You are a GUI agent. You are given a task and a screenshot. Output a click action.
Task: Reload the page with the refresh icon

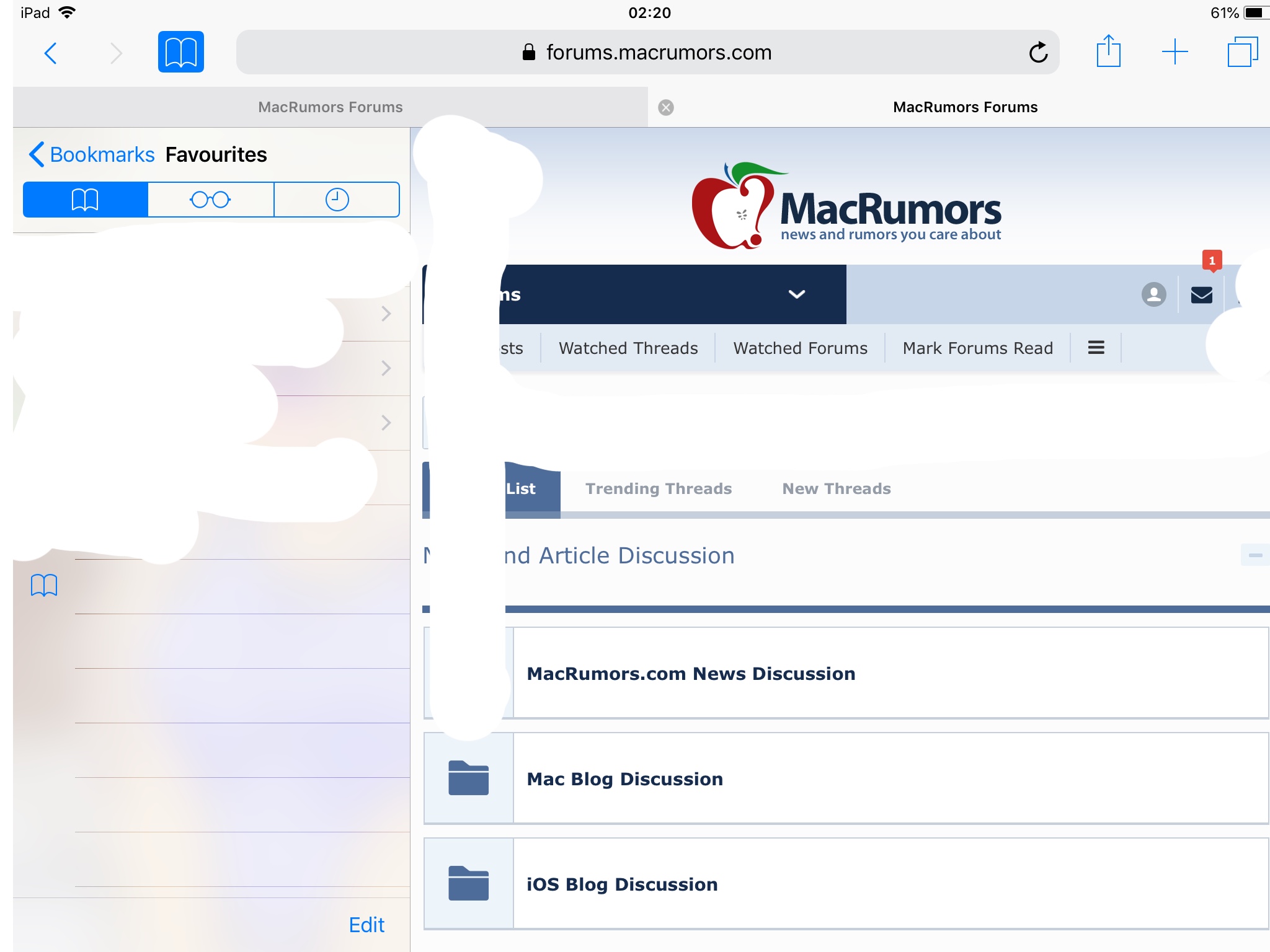pos(1038,53)
